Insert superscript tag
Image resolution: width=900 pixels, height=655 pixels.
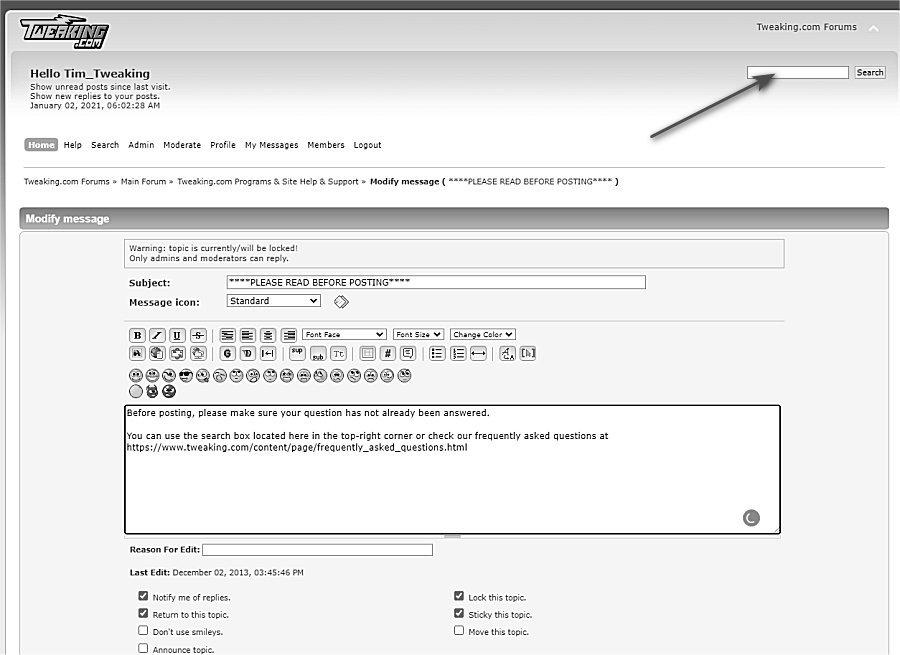[x=297, y=353]
